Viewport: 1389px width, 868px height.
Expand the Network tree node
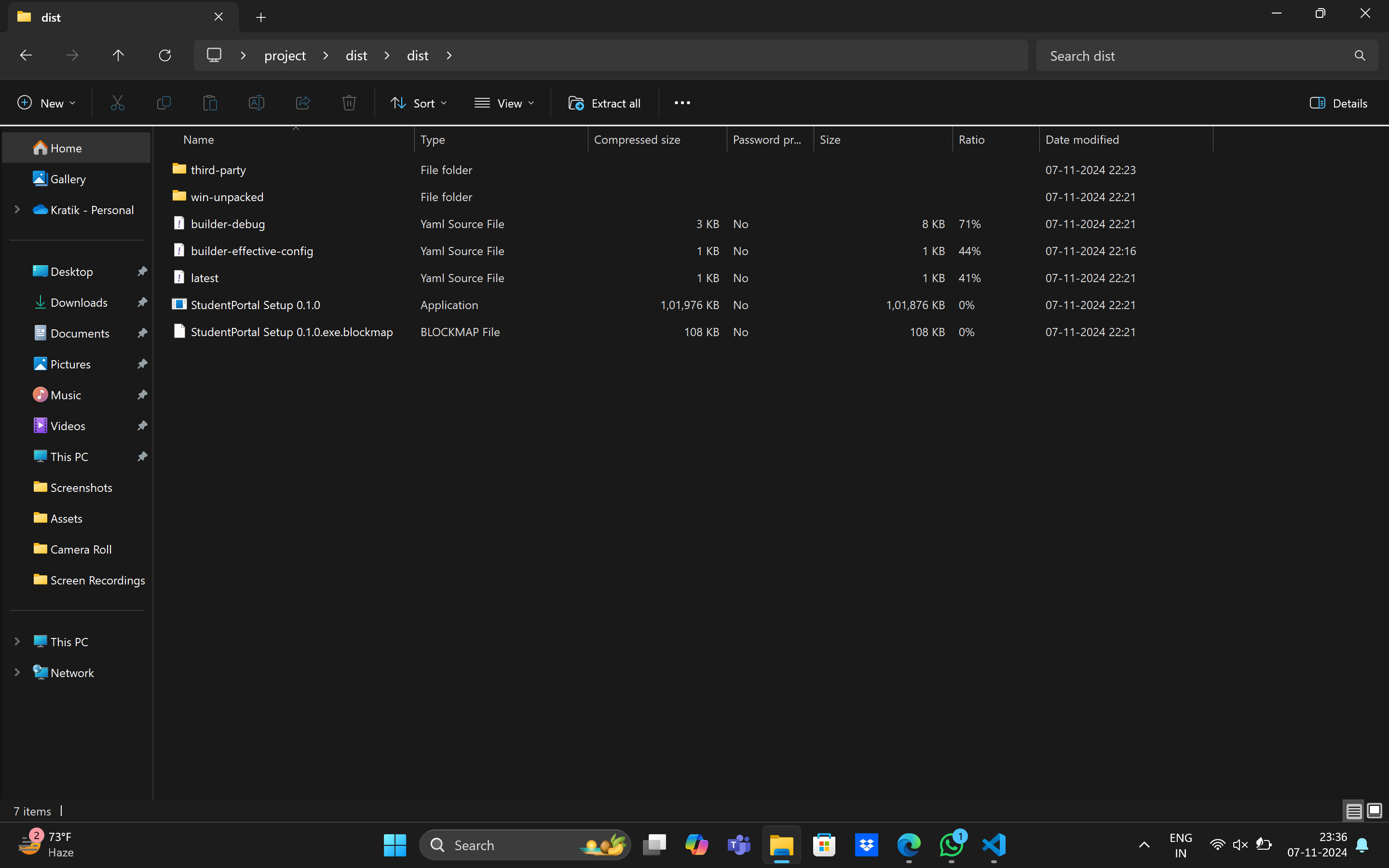pyautogui.click(x=17, y=672)
